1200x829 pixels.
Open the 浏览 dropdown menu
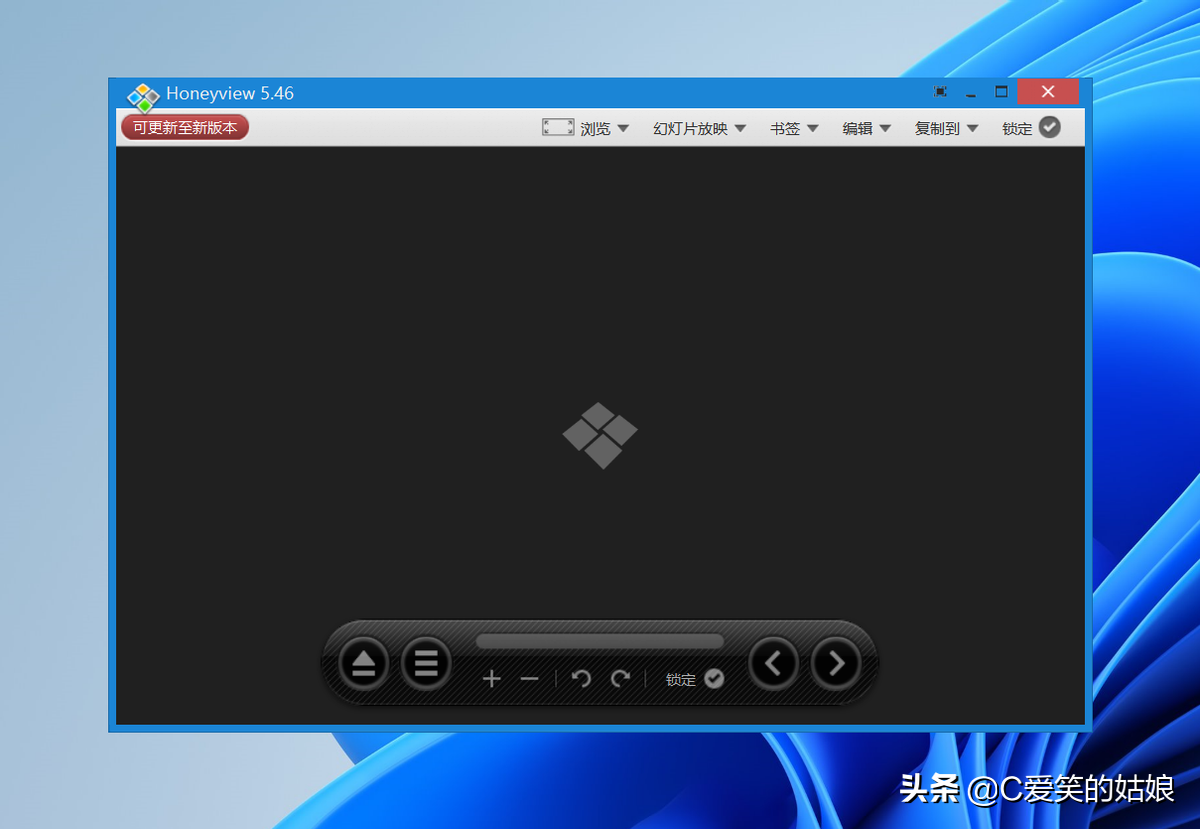[605, 128]
